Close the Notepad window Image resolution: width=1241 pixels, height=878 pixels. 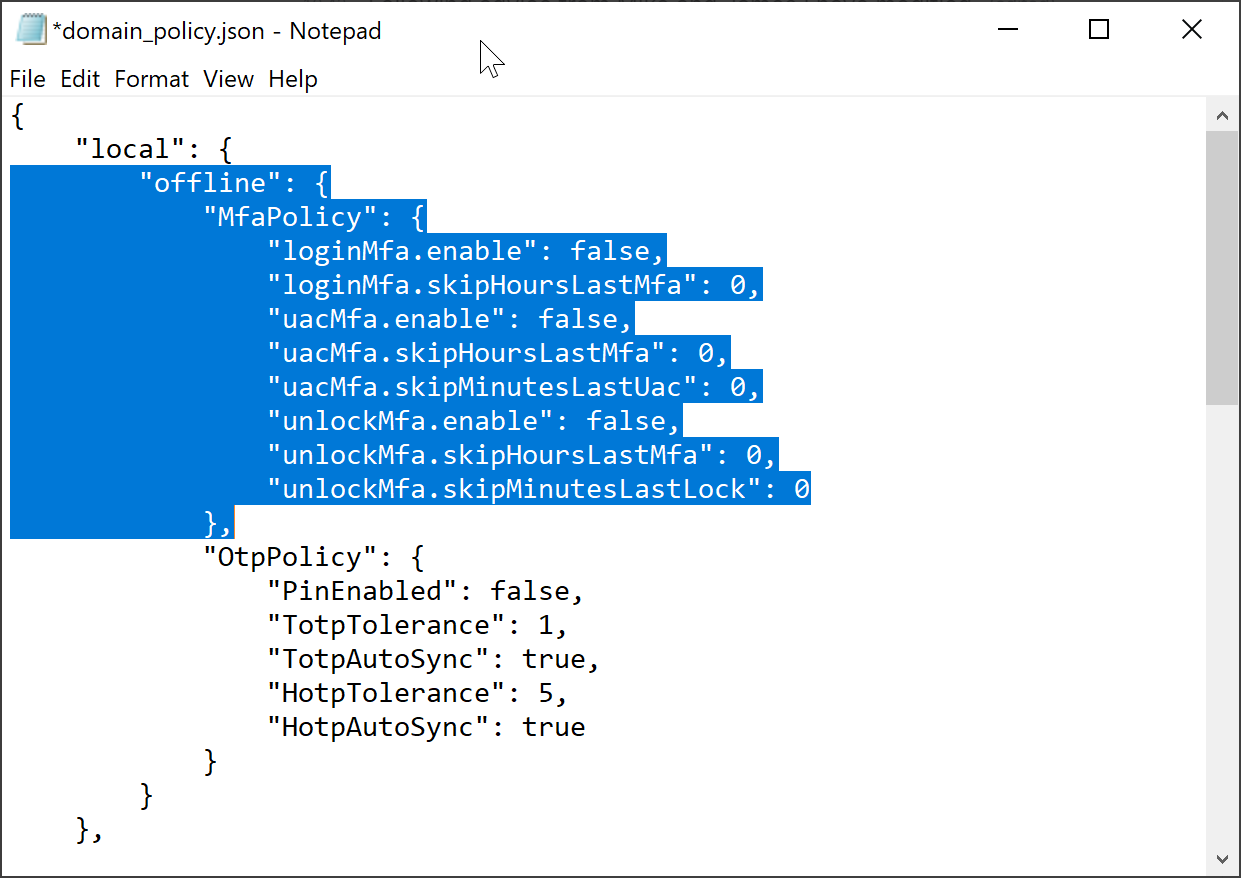tap(1191, 31)
